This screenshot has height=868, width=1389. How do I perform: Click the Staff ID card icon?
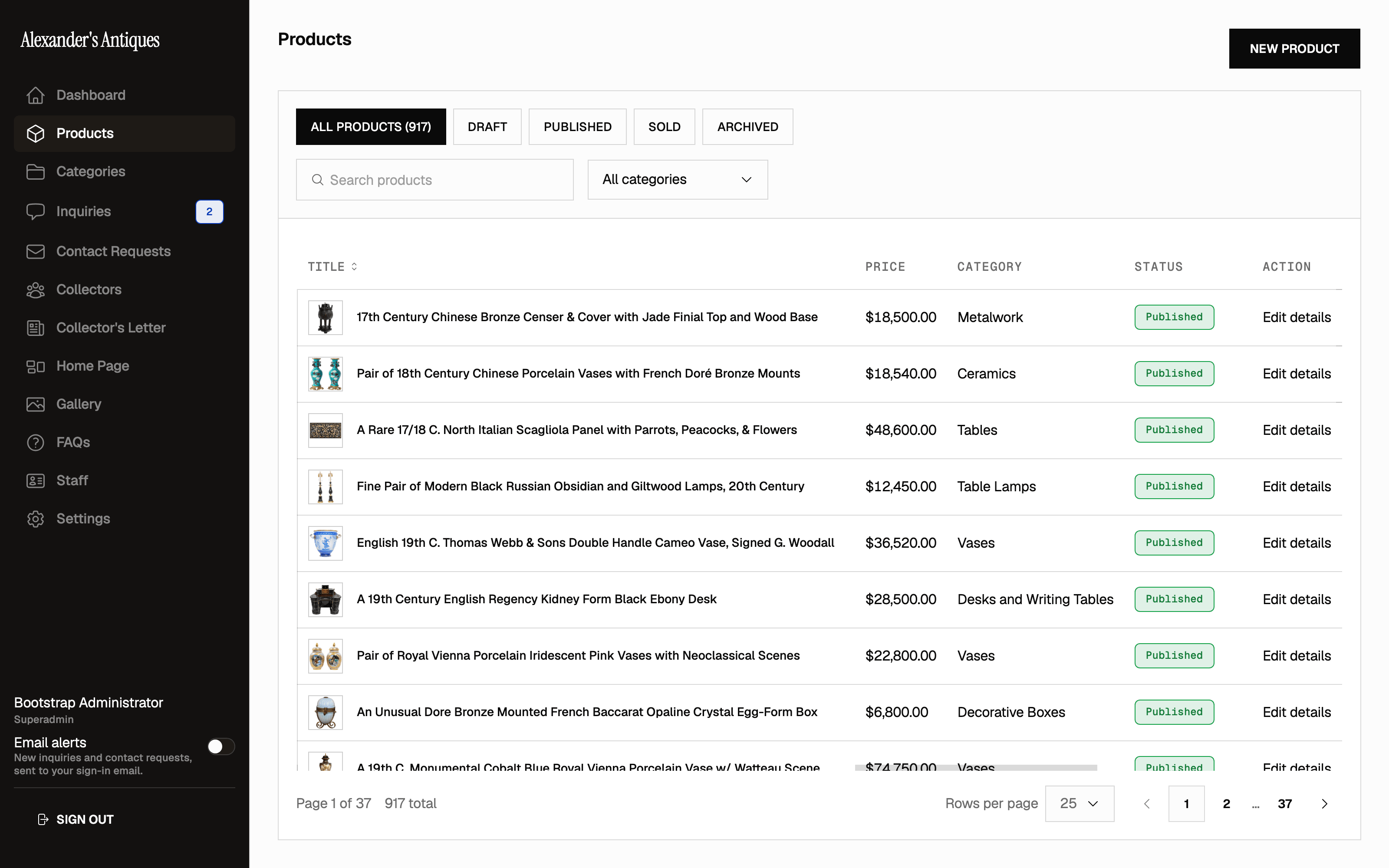point(36,480)
